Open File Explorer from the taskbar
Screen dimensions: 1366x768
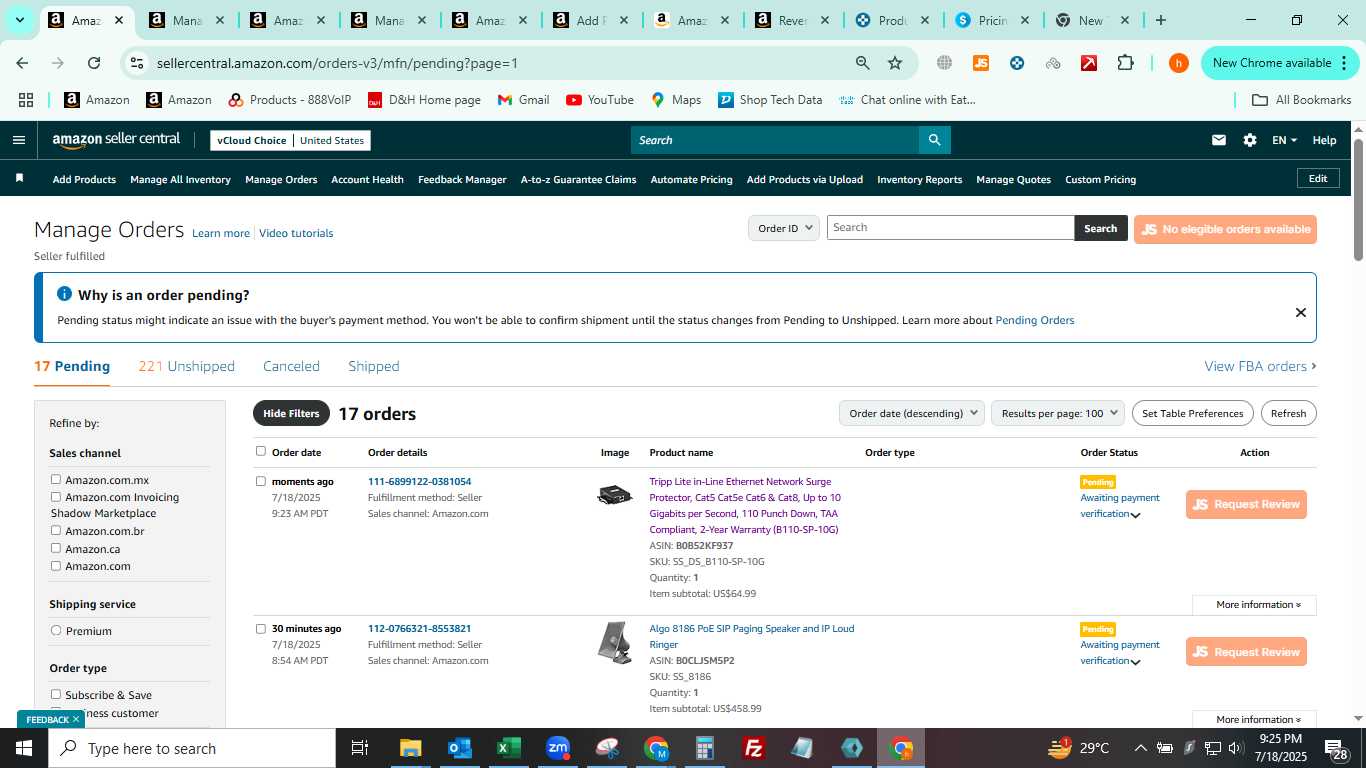410,748
